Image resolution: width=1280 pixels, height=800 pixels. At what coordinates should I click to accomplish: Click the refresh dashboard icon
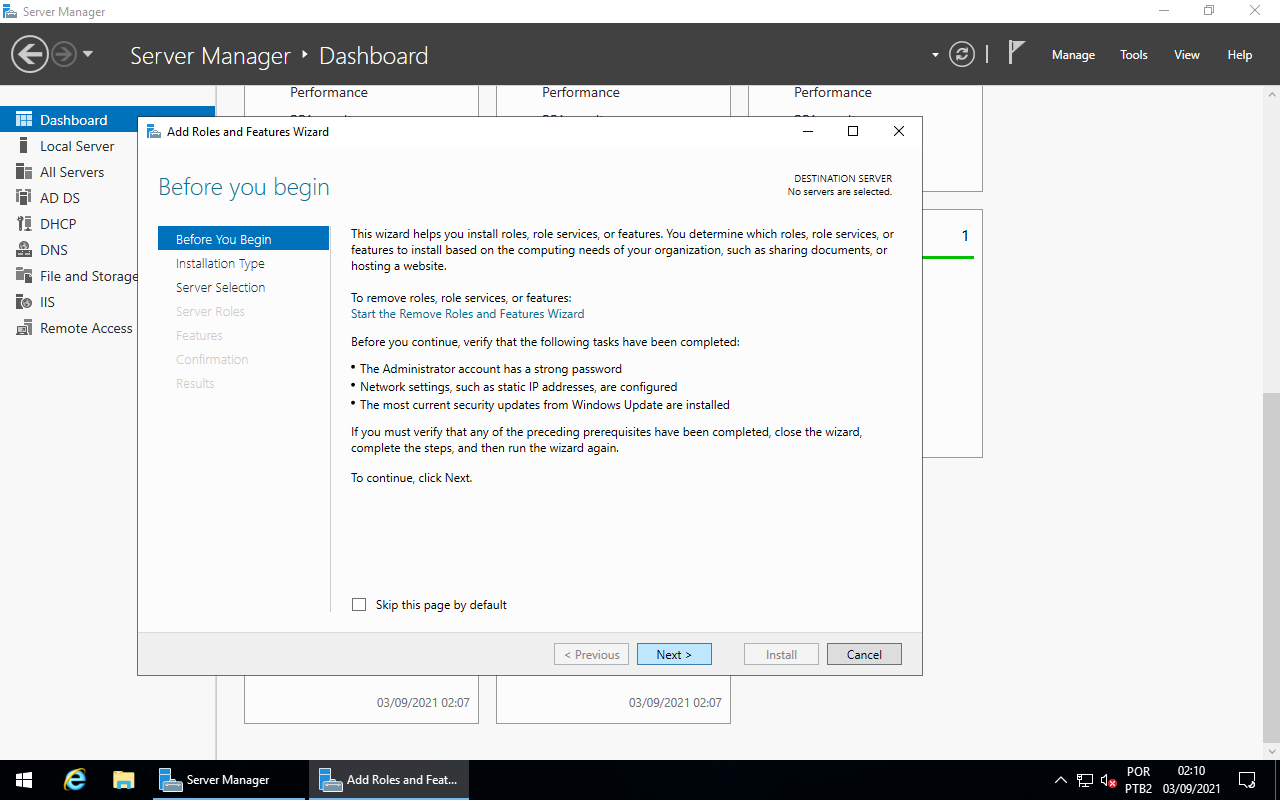coord(961,54)
